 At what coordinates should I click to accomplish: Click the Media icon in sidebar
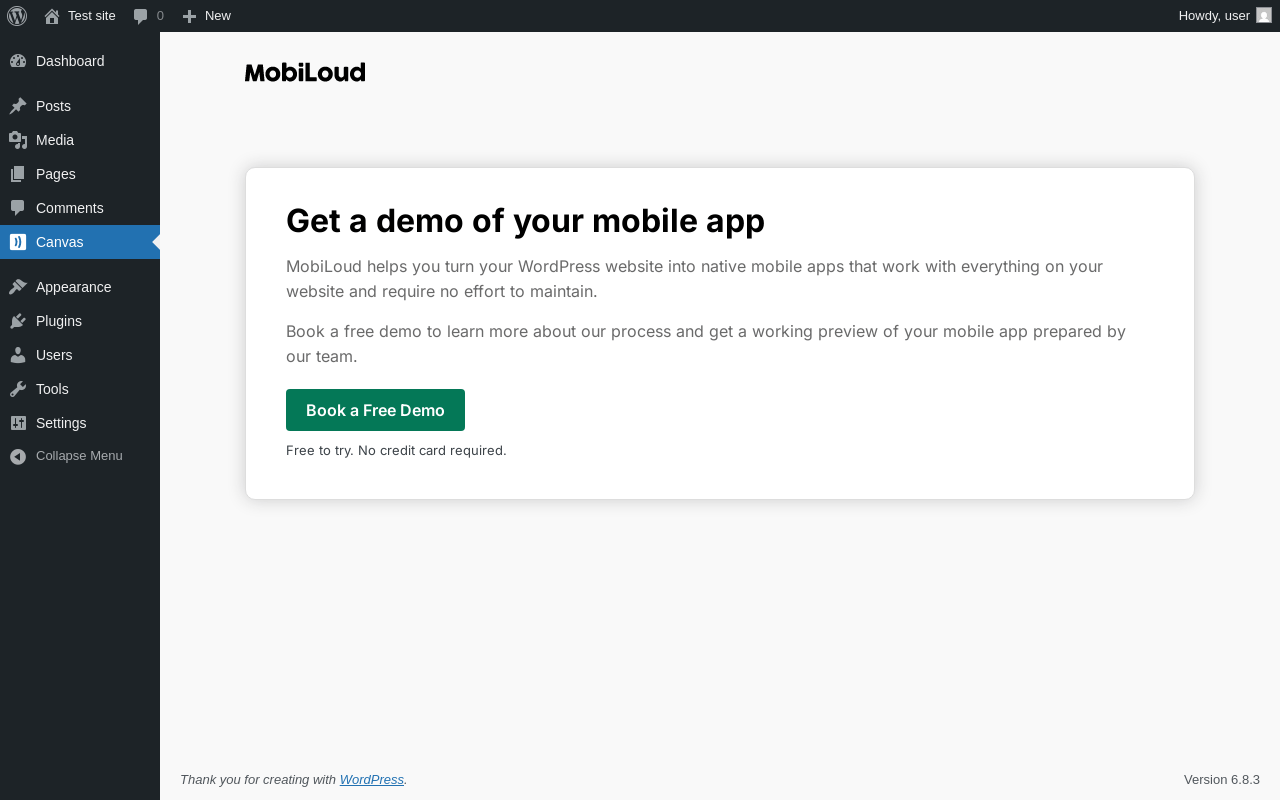18,140
